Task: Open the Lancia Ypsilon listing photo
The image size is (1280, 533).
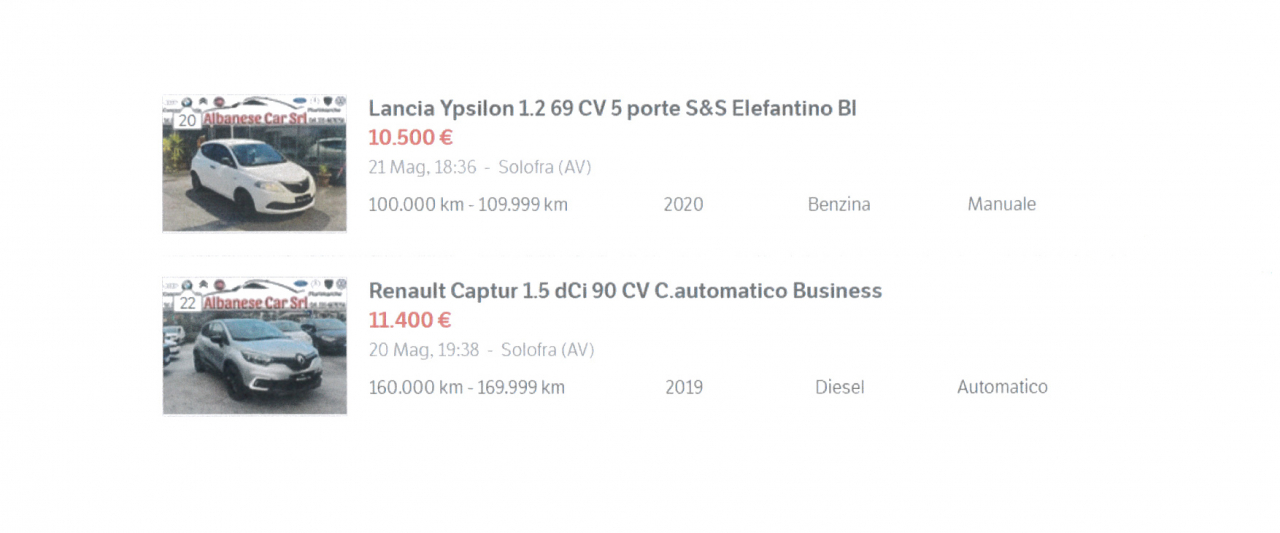Action: (254, 163)
